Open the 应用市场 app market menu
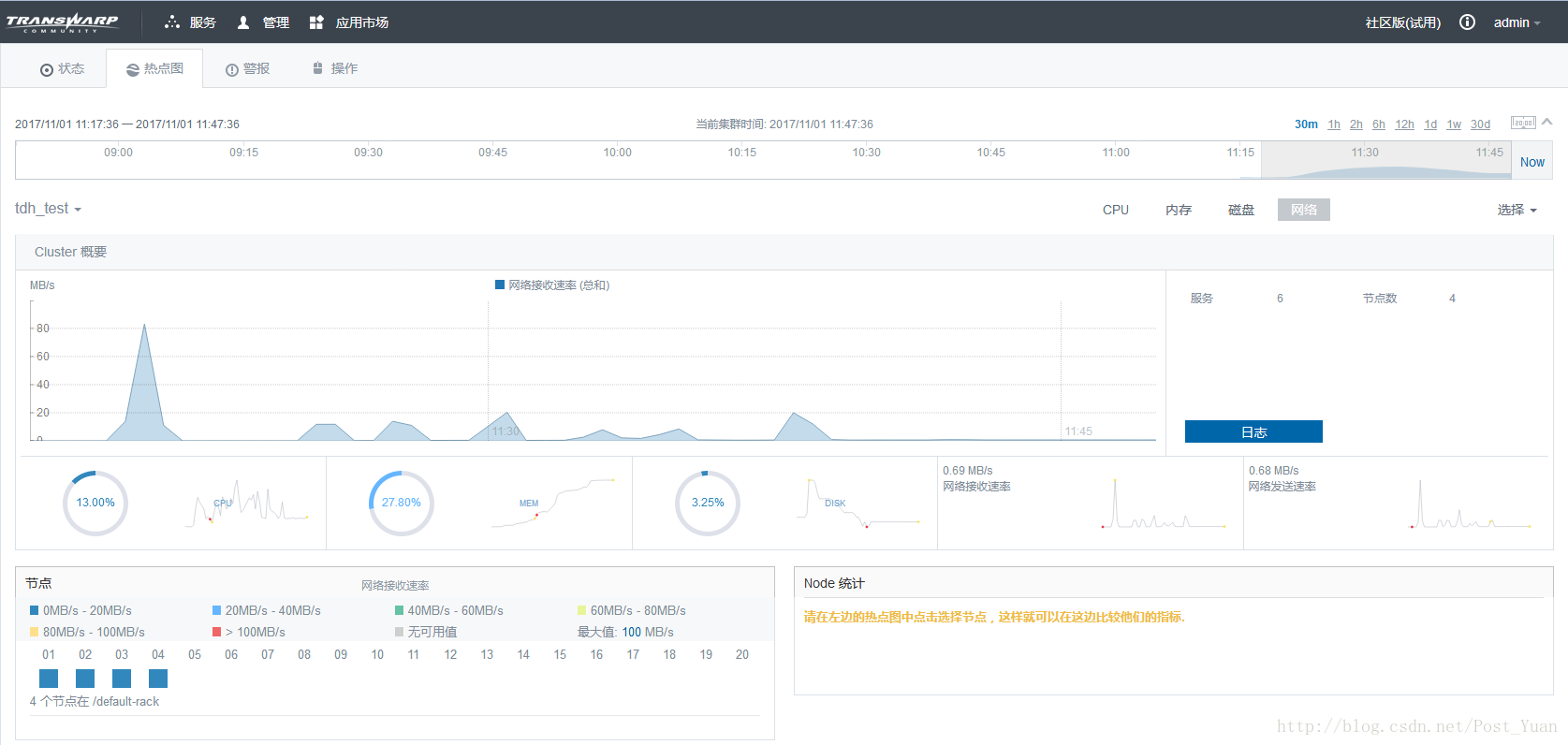 [x=348, y=22]
